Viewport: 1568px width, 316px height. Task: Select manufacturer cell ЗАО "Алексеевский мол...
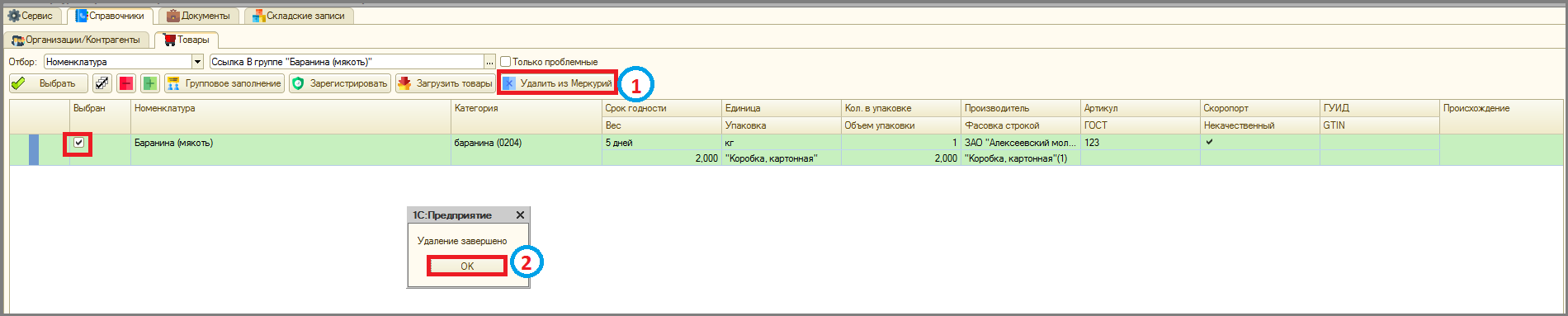1021,143
